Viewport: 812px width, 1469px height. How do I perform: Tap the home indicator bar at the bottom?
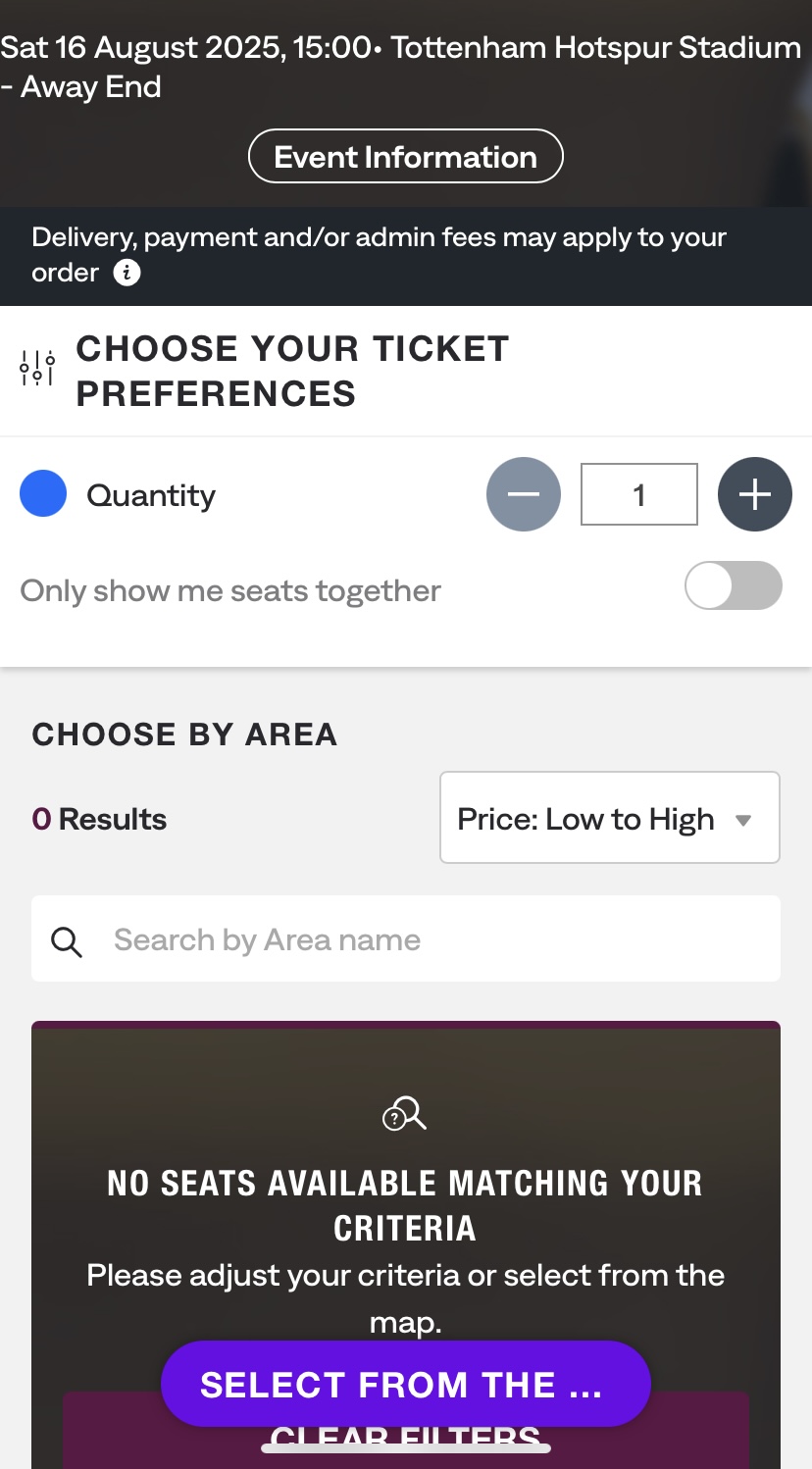point(405,1447)
